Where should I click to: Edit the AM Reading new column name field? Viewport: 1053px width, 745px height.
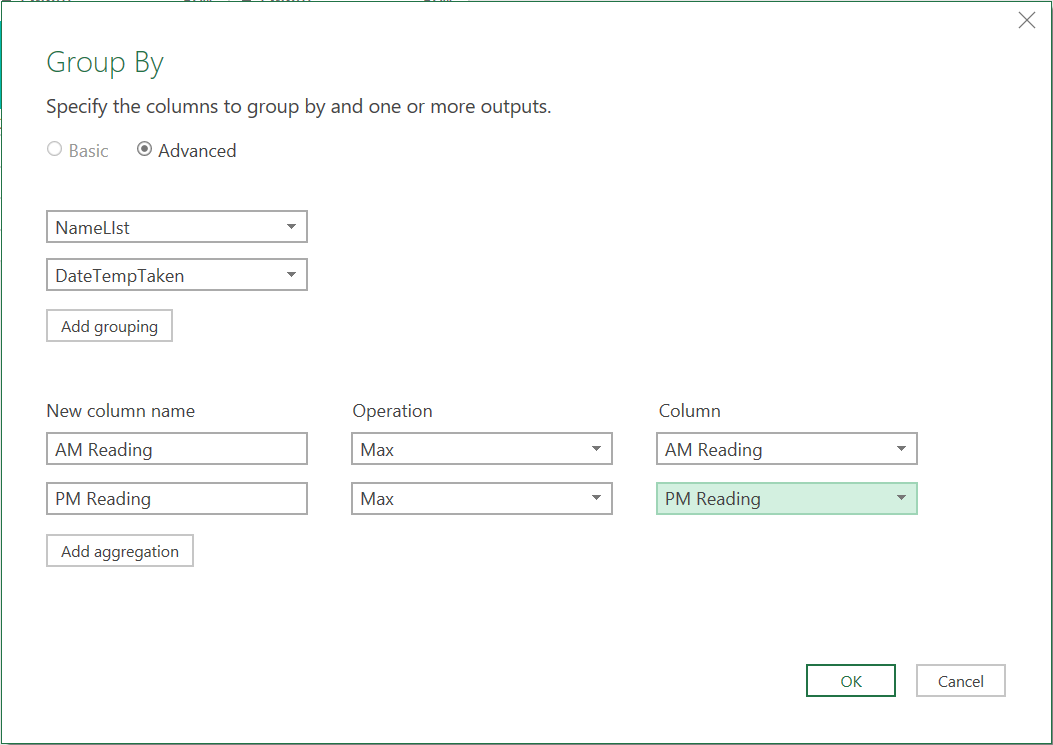(x=177, y=449)
